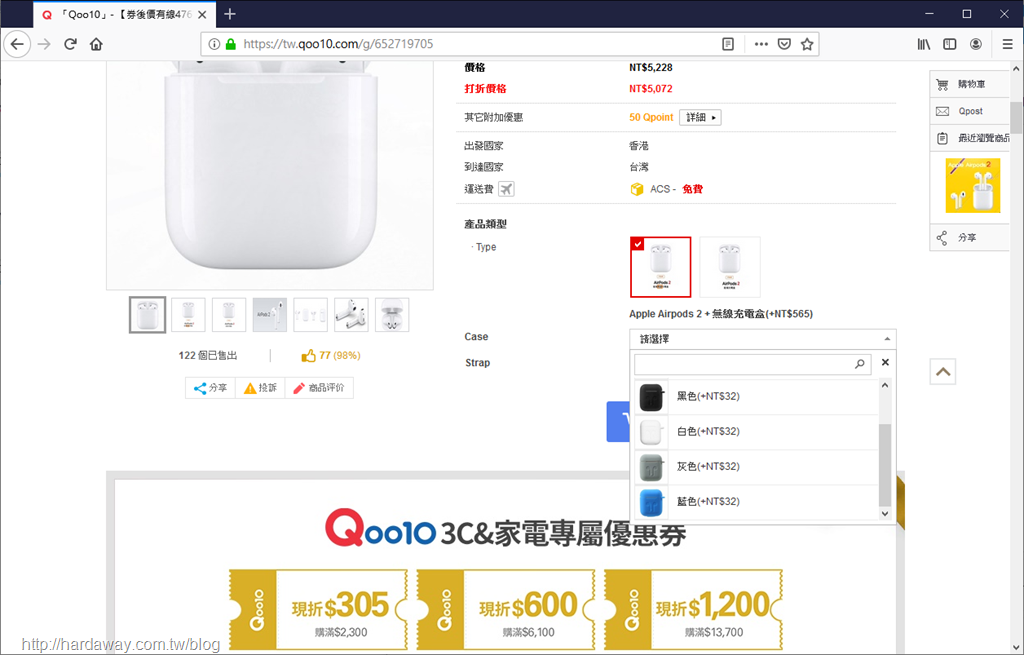Select second product gallery thumbnail

pyautogui.click(x=188, y=315)
